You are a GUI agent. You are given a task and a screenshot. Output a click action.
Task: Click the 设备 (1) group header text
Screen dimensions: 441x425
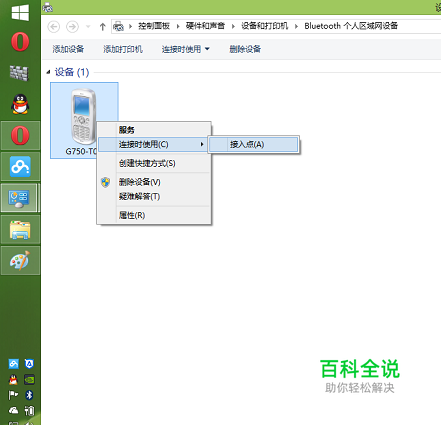coord(72,72)
